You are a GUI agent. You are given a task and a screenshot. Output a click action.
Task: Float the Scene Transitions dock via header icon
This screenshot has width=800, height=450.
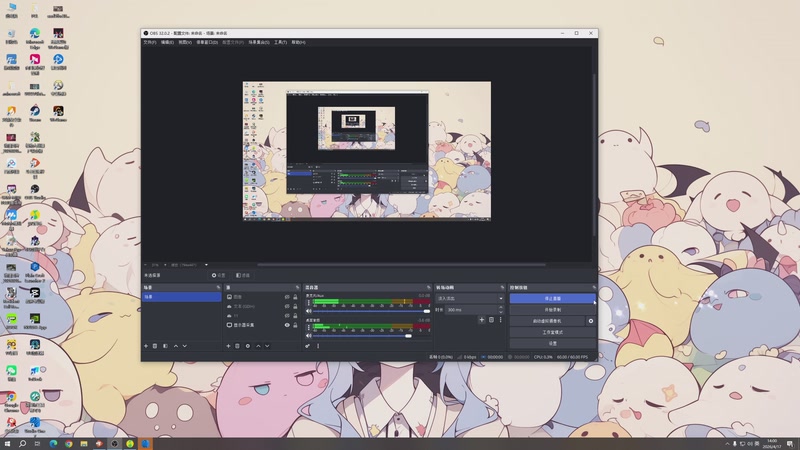tap(503, 287)
